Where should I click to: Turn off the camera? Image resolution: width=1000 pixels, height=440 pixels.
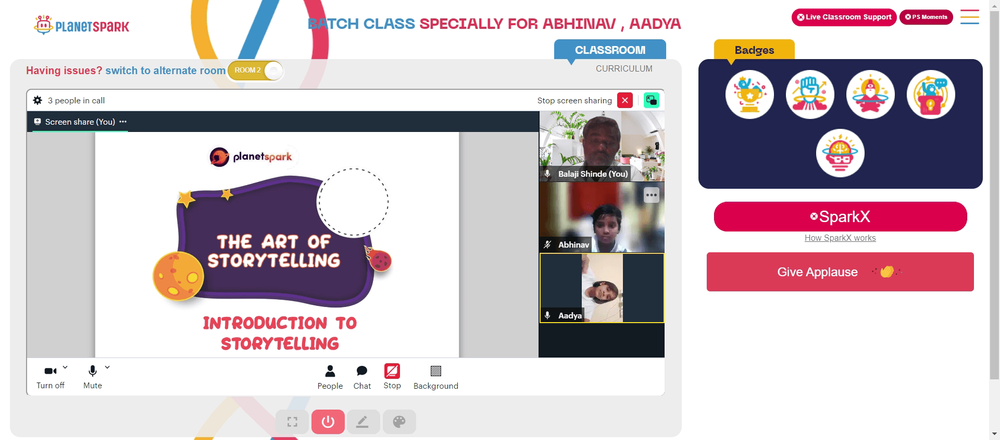tap(50, 377)
